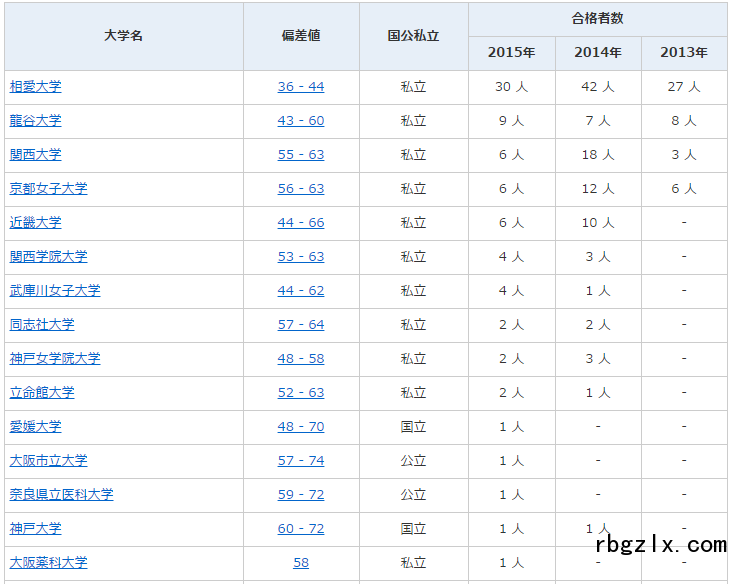
Task: Select the 30 人 cell for 相愛大学
Action: 512,87
